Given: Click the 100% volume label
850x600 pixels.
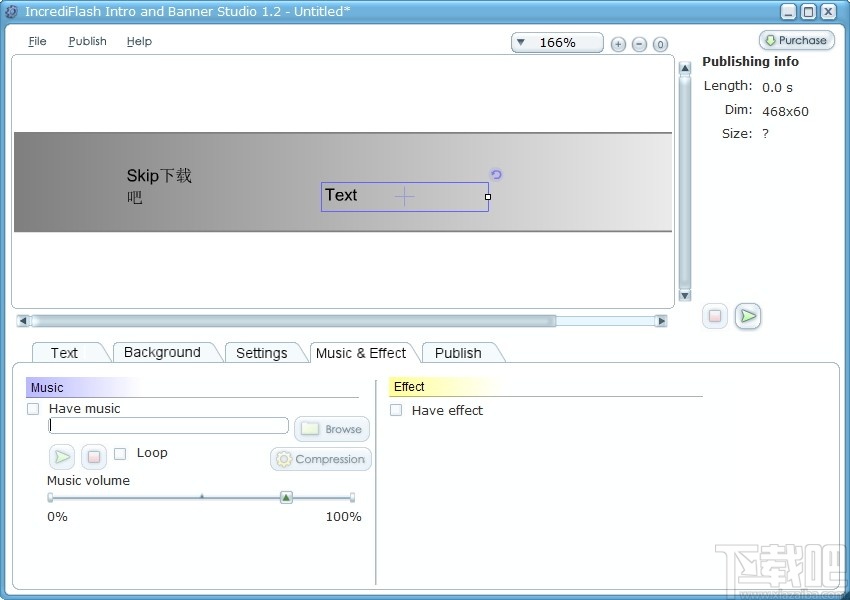Looking at the screenshot, I should point(343,517).
